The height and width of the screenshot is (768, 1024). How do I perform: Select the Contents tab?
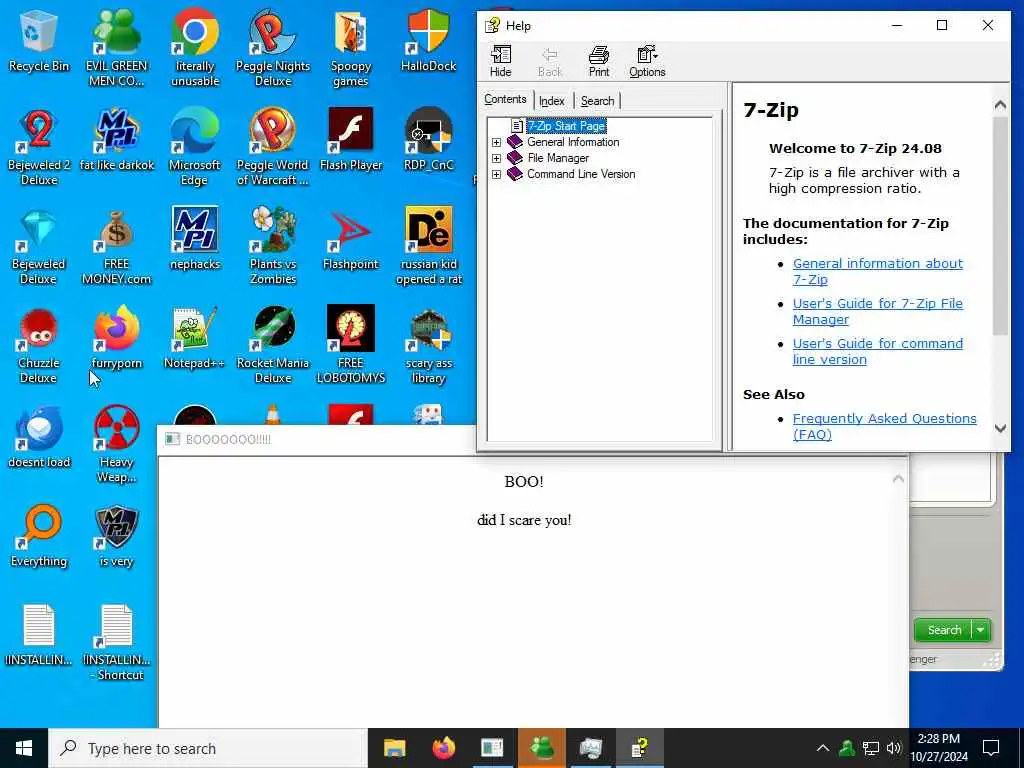(x=505, y=99)
